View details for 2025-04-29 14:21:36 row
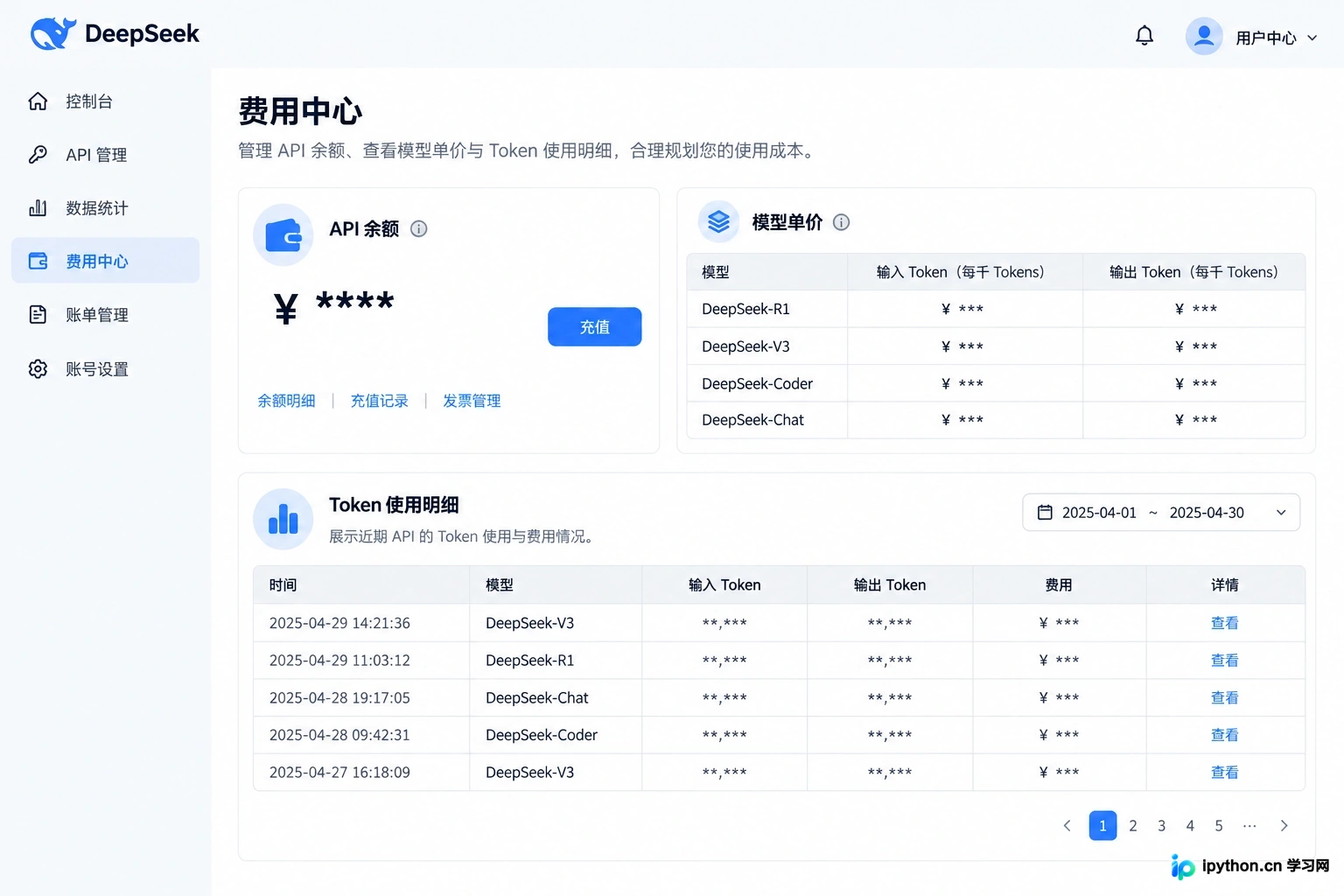 (1225, 623)
